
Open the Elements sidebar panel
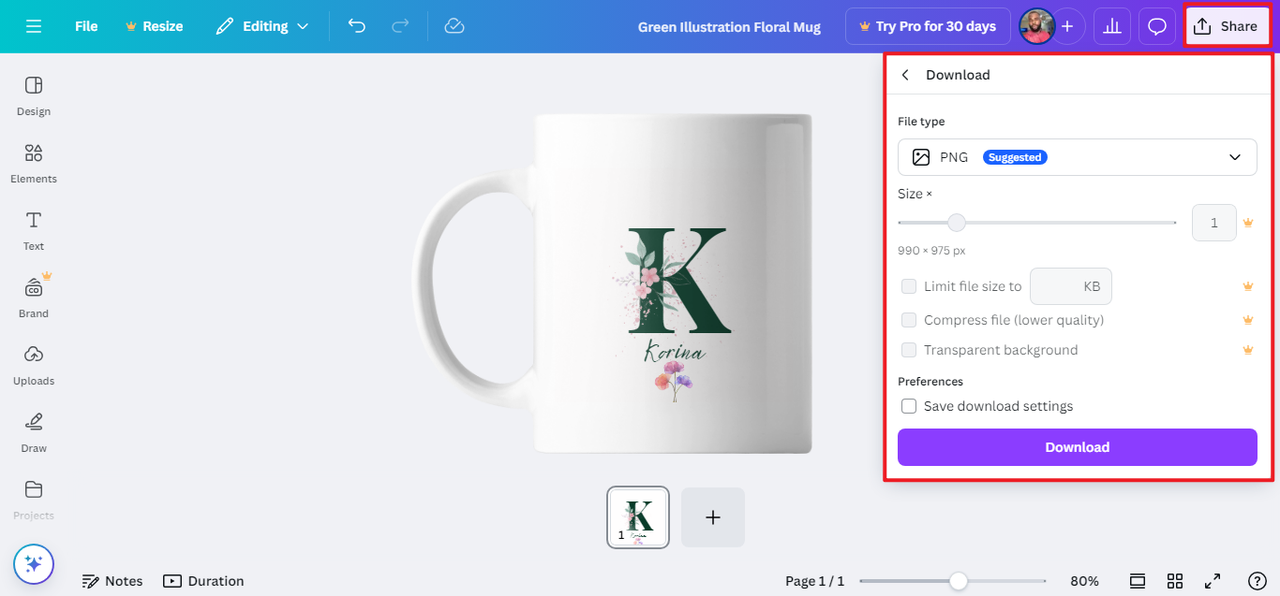[x=34, y=163]
